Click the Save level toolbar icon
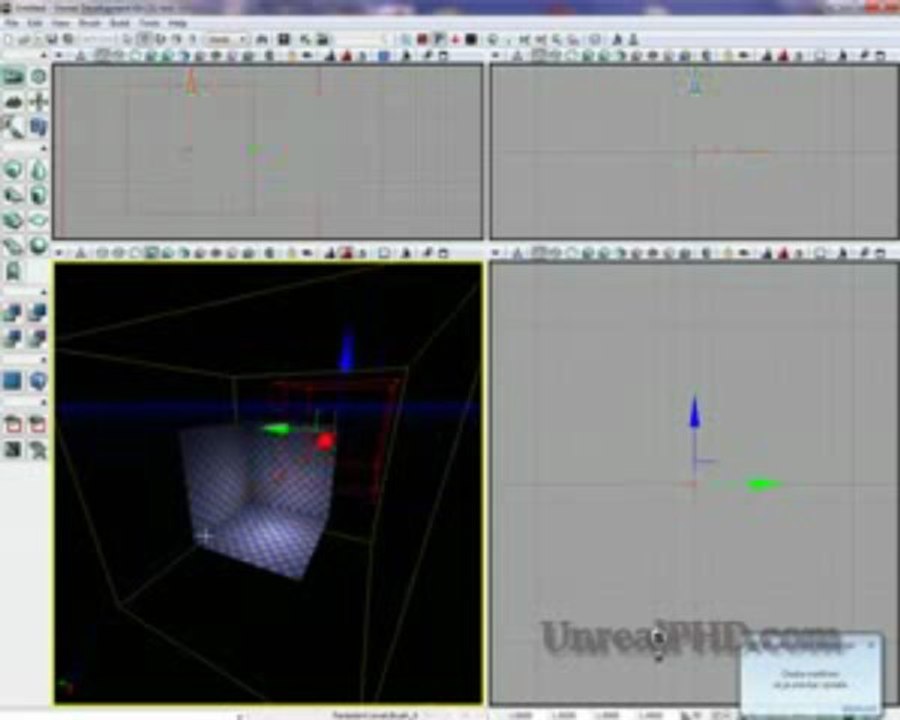Viewport: 900px width, 720px height. pyautogui.click(x=53, y=40)
